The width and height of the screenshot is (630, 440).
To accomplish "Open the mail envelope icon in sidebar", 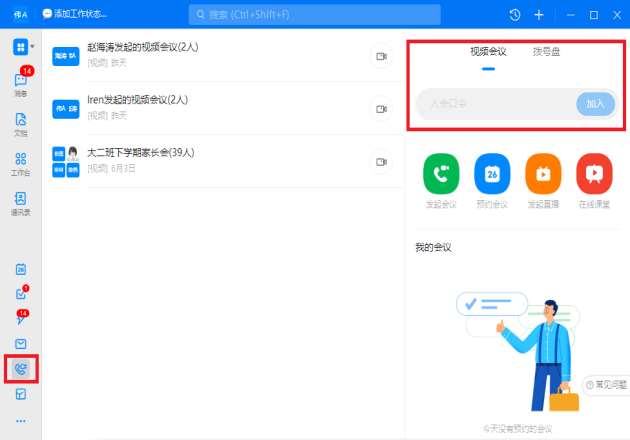I will pos(20,344).
